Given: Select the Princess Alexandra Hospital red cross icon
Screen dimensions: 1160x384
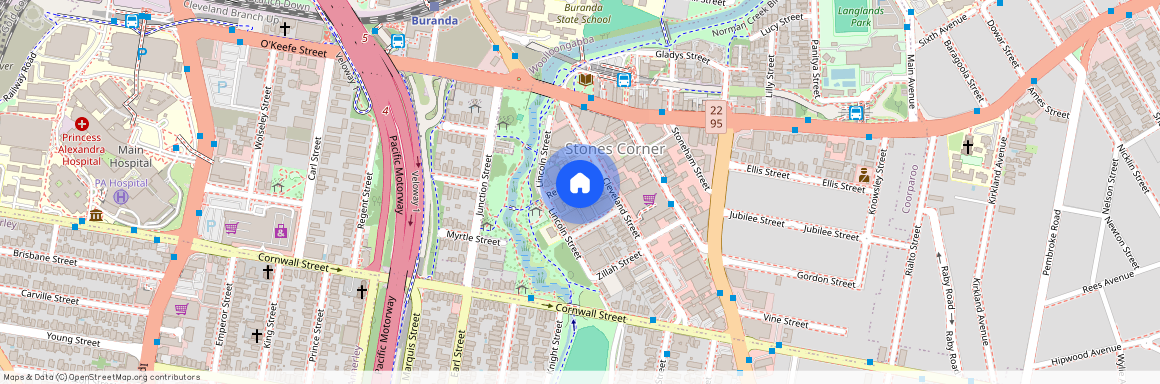Looking at the screenshot, I should coord(81,125).
